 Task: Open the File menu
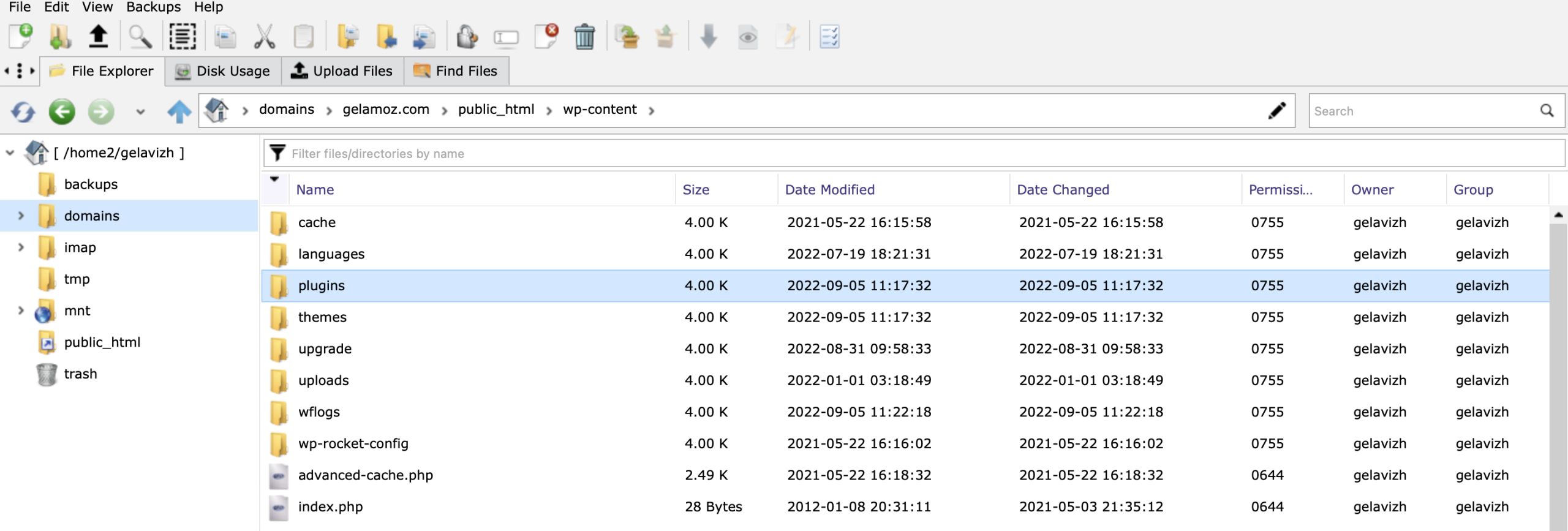click(20, 7)
